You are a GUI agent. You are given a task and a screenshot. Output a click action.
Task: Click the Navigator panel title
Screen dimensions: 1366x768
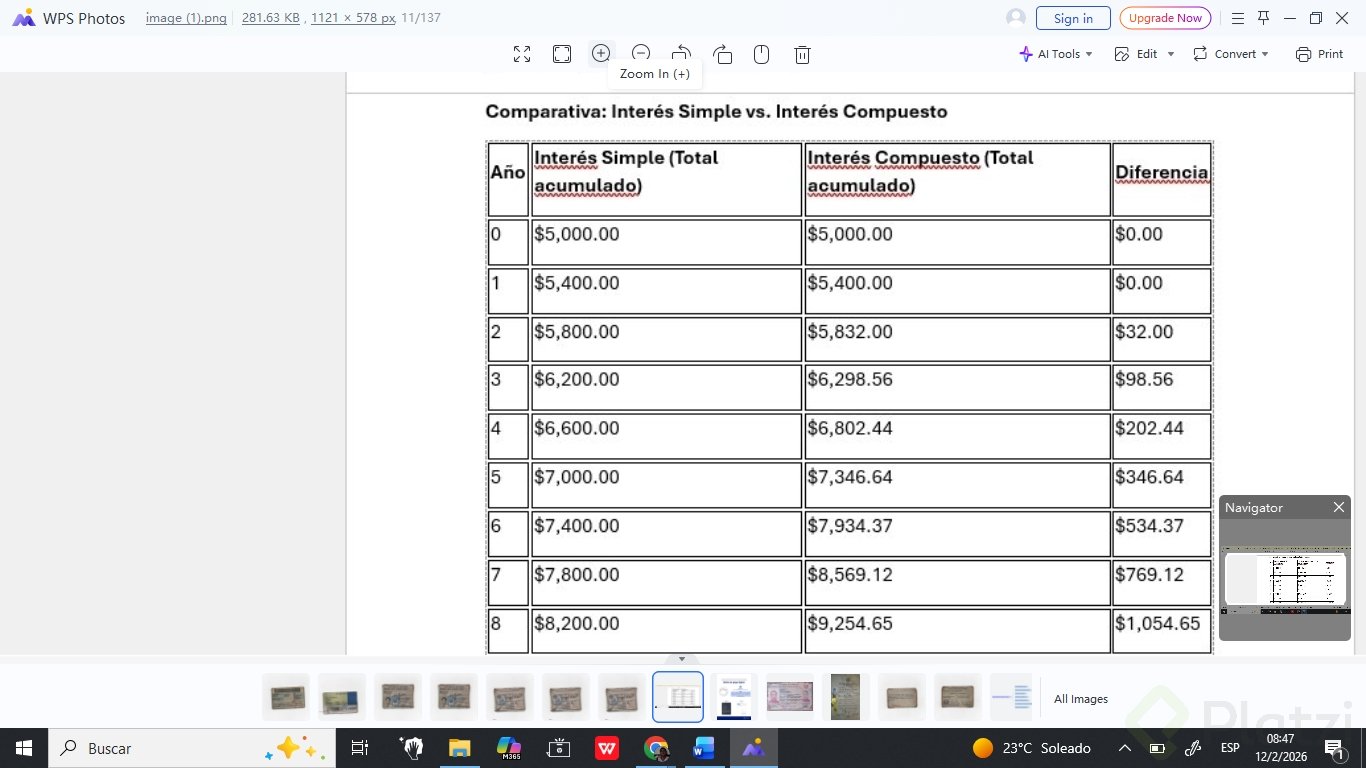click(x=1254, y=507)
